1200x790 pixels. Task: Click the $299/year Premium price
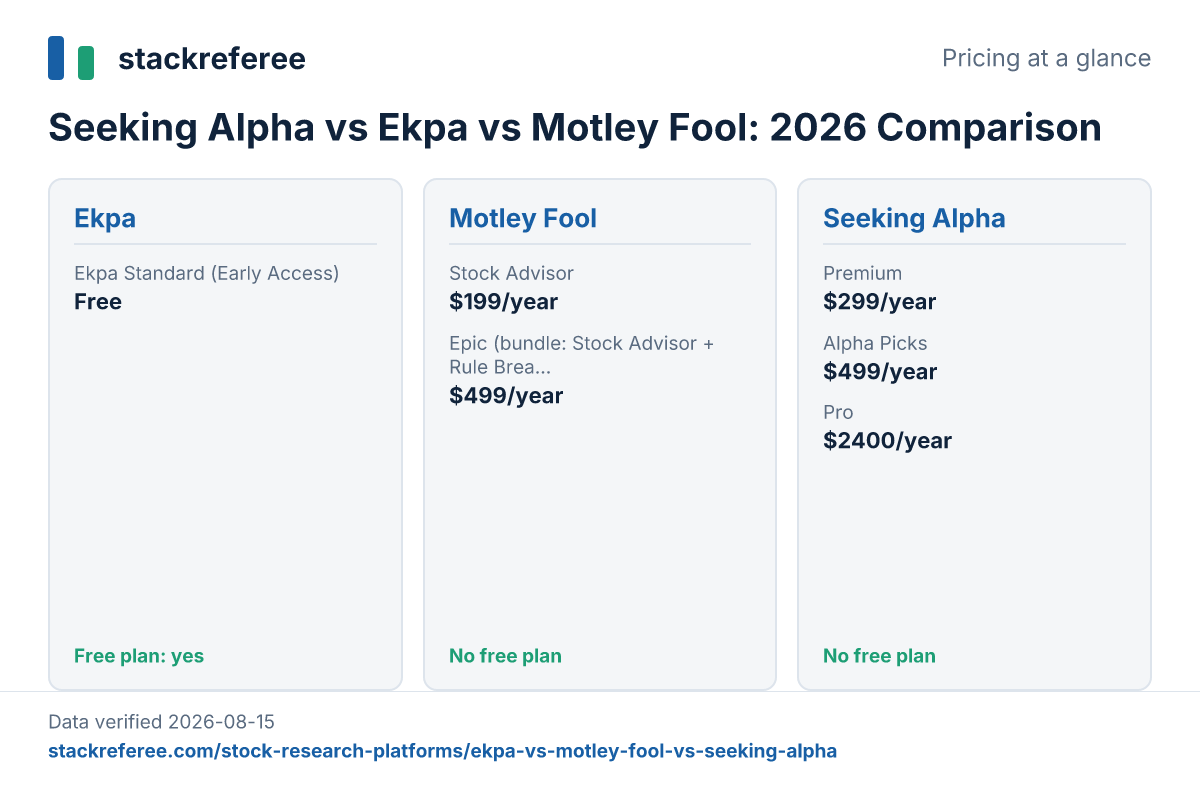880,302
